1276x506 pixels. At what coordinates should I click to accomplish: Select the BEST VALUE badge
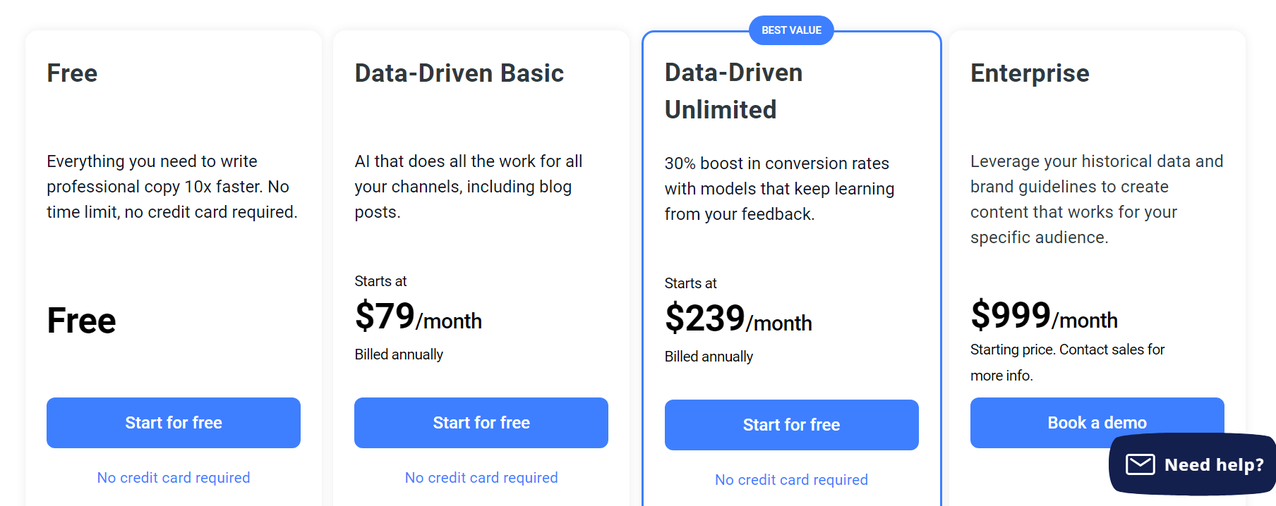tap(791, 30)
